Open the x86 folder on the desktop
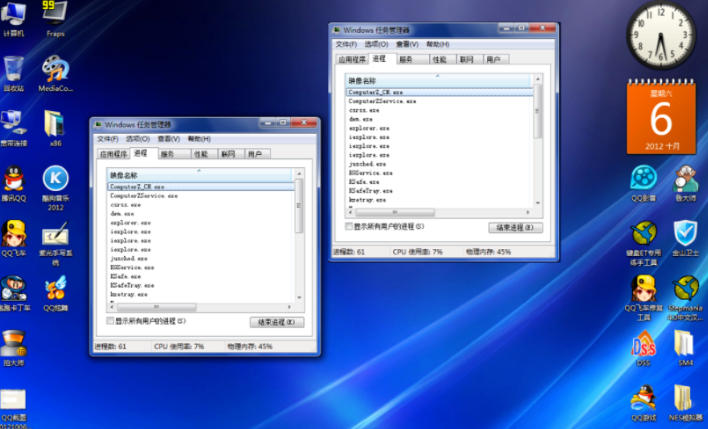 coord(56,124)
